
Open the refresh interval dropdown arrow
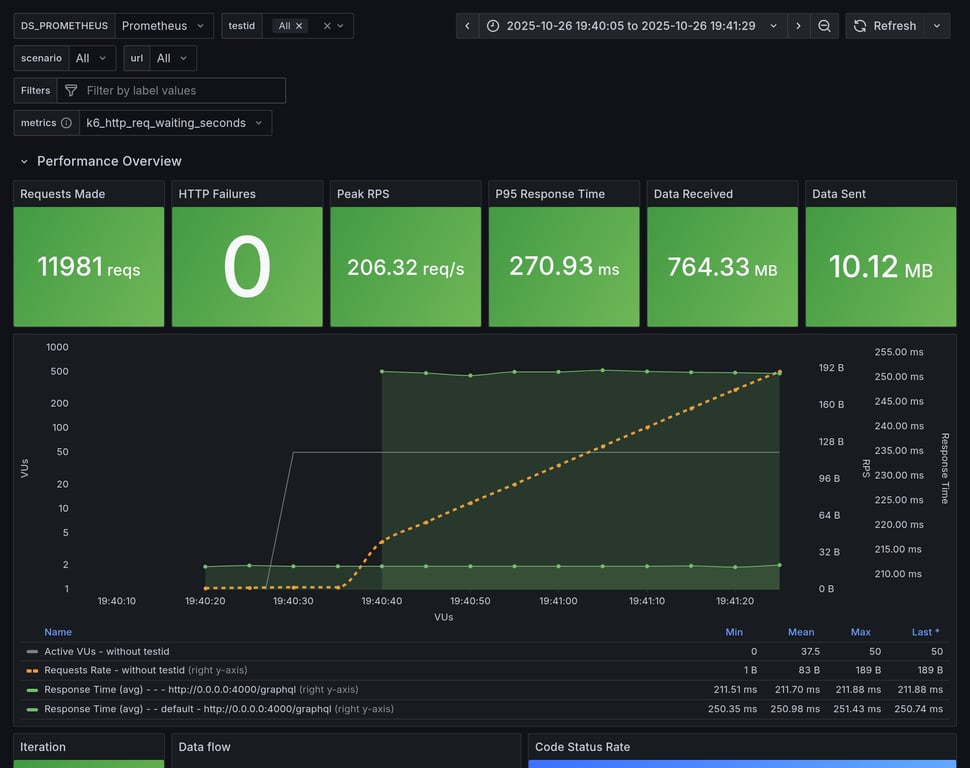coord(937,26)
